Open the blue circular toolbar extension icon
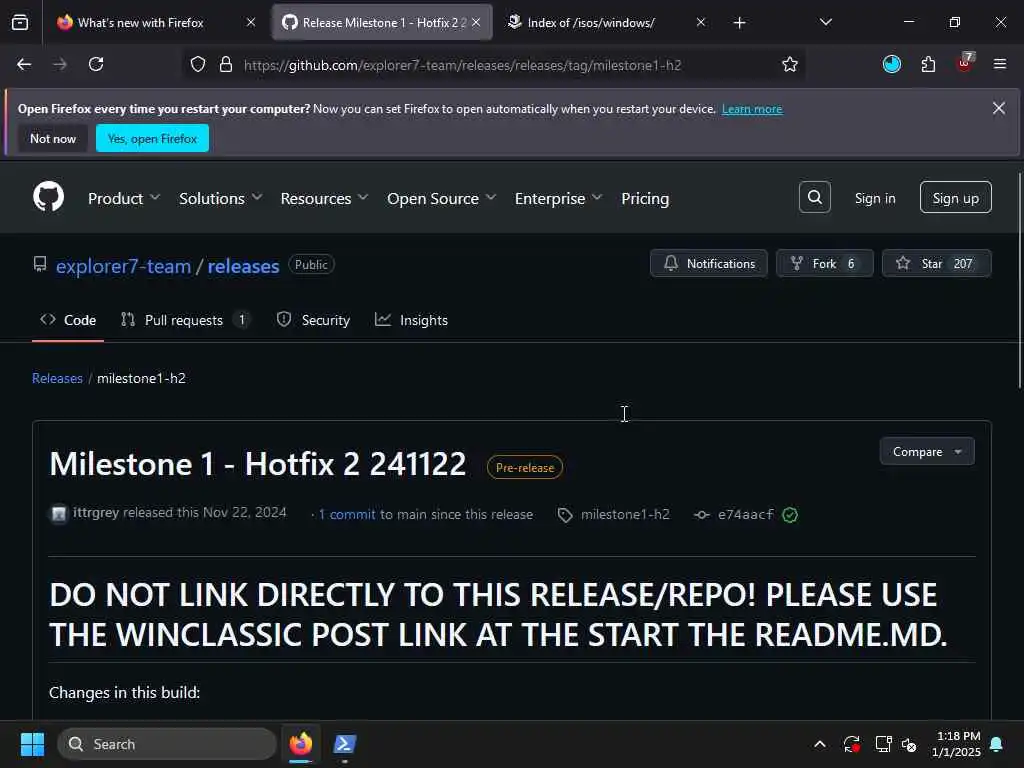The image size is (1024, 768). [x=891, y=64]
